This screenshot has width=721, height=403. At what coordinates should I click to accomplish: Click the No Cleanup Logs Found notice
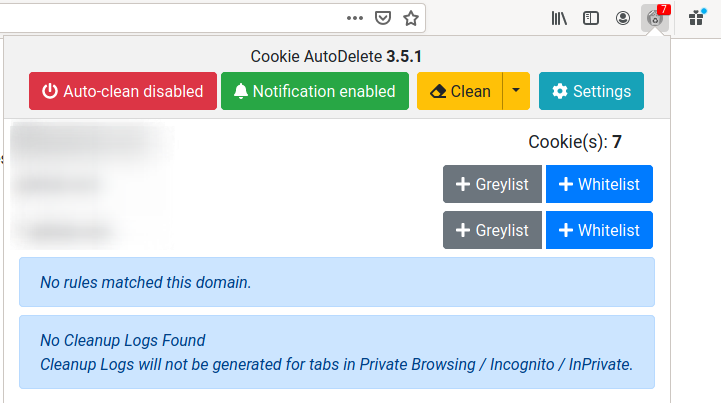coord(336,352)
